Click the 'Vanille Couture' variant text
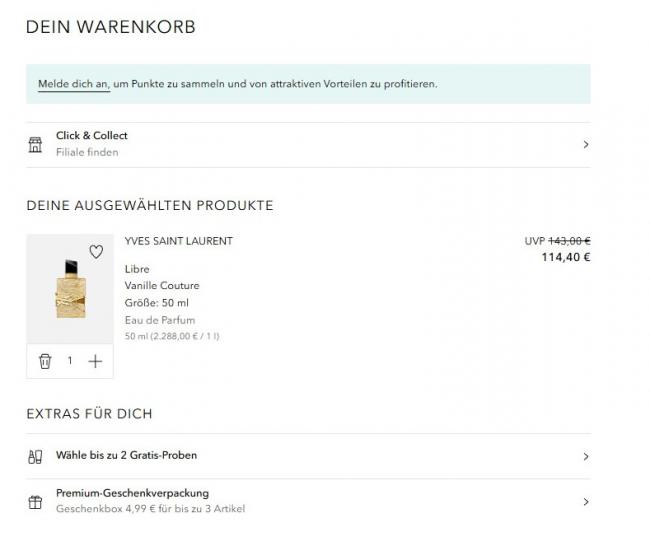Image resolution: width=650 pixels, height=546 pixels. [162, 286]
